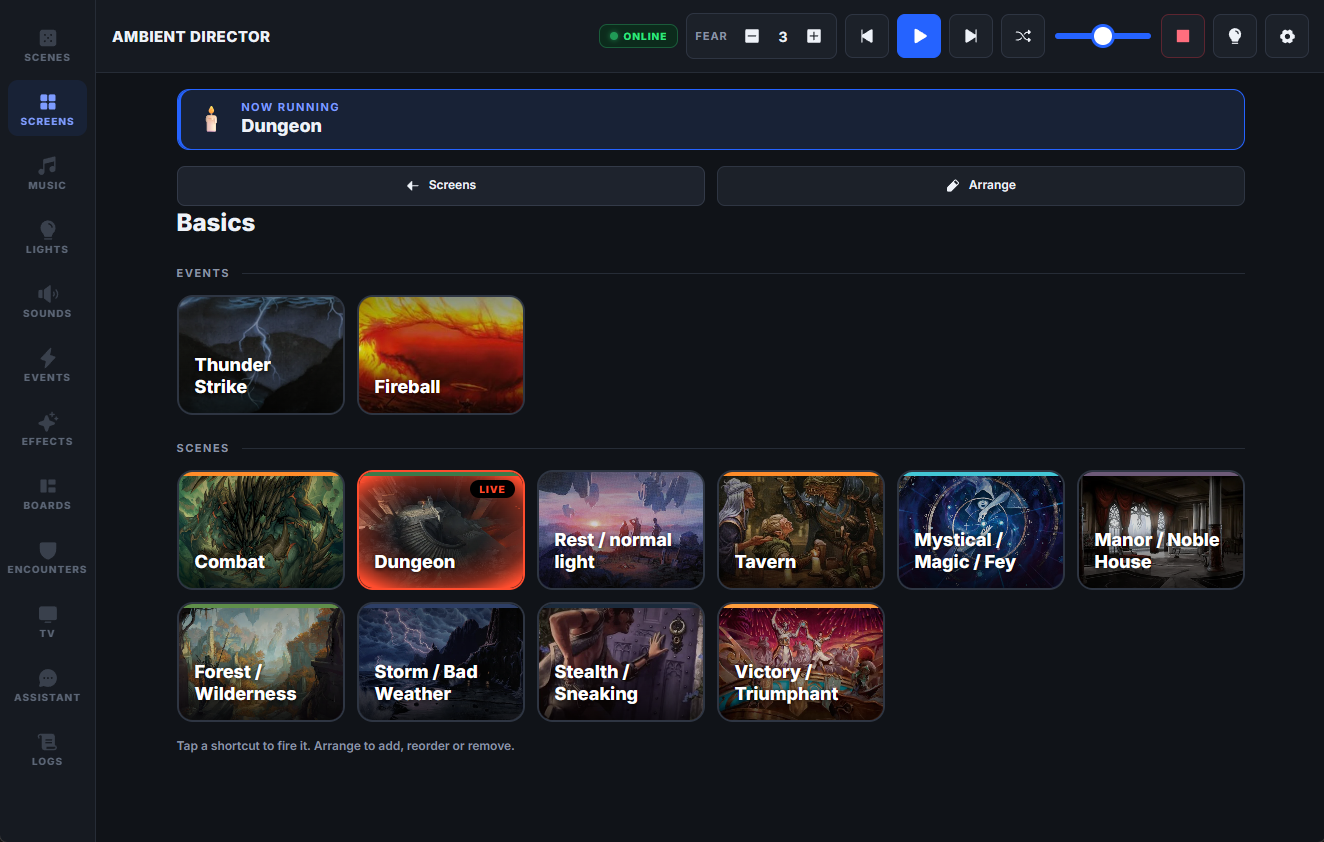
Task: Select the live Dungeon scene card
Action: point(441,530)
